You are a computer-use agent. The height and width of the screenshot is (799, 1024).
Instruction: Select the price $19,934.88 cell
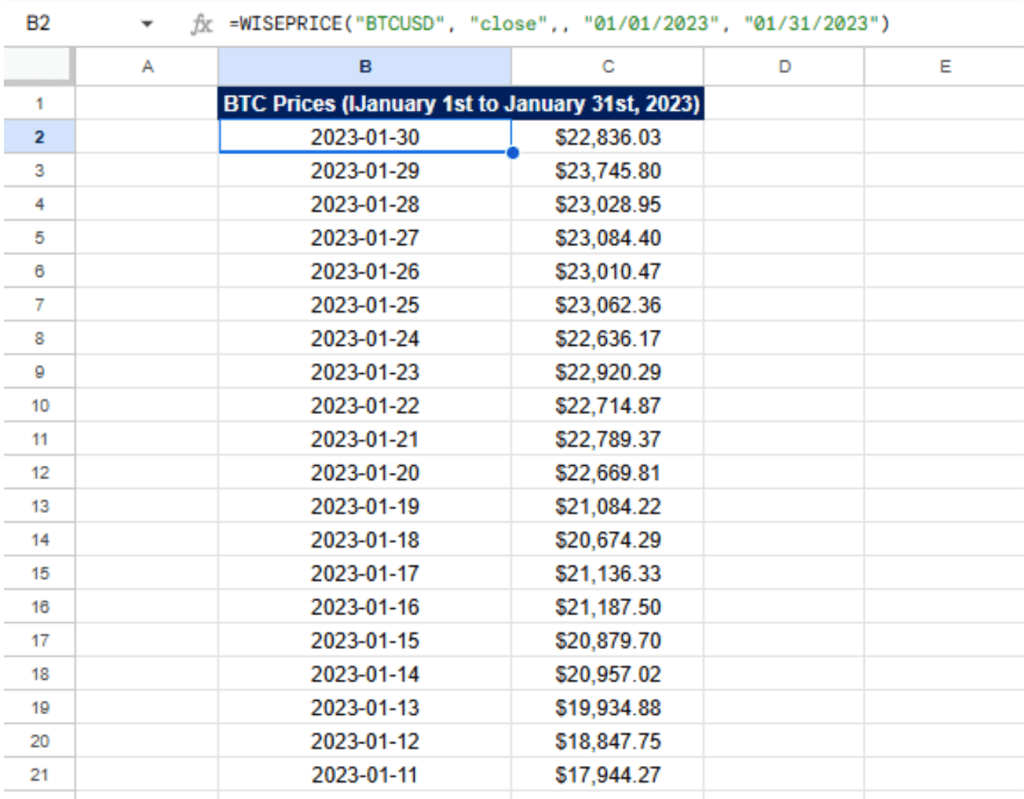607,707
